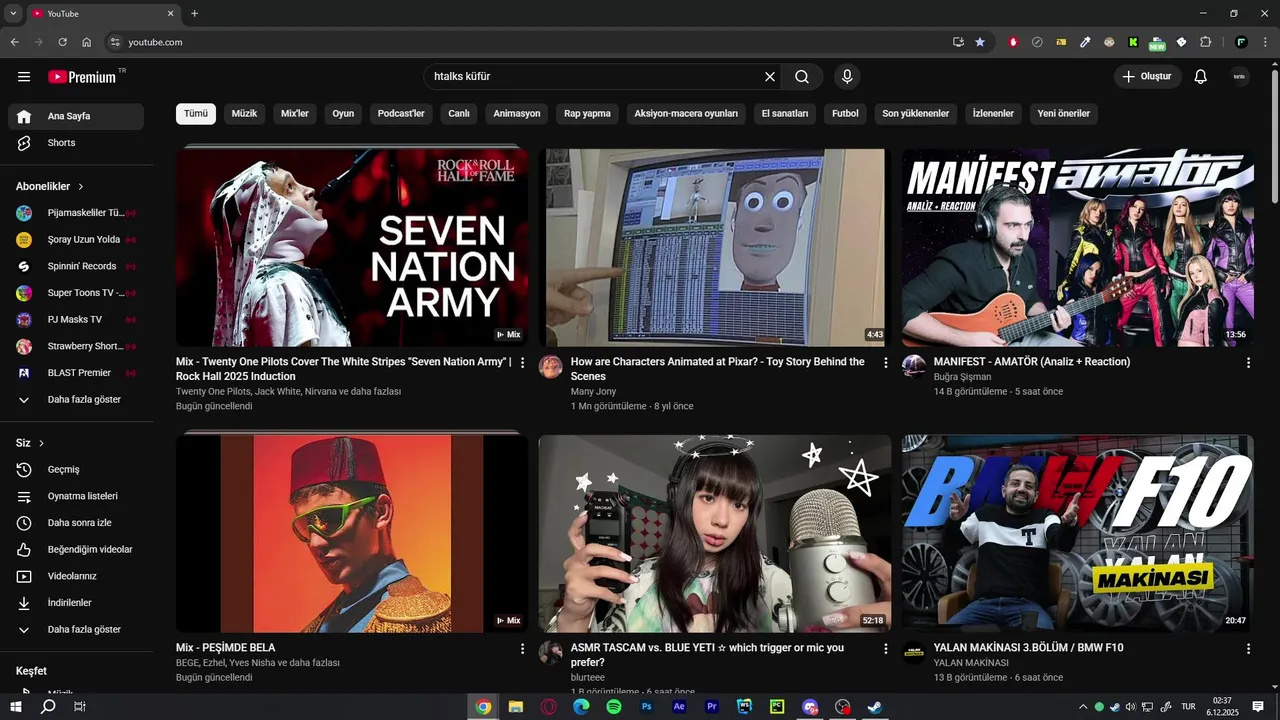Open İndirilenler downloads
The height and width of the screenshot is (720, 1280).
point(76,603)
